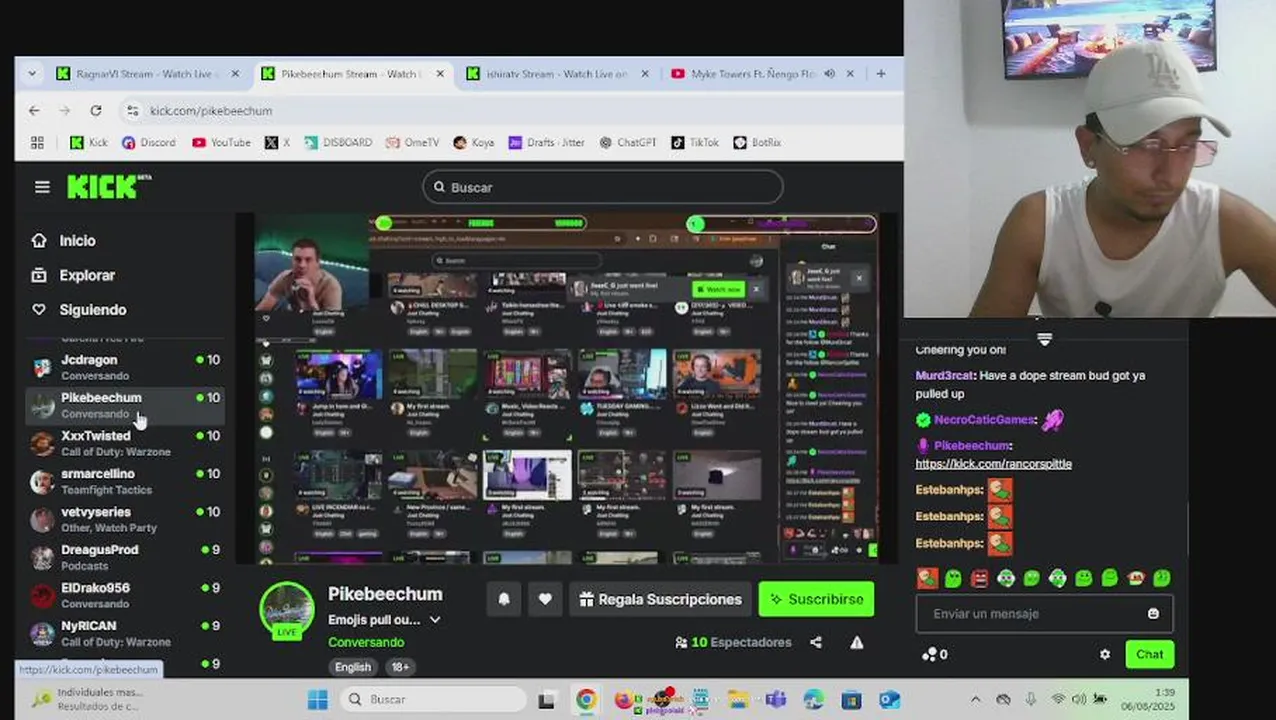Open srmarcellino channel in sidebar

[125, 481]
